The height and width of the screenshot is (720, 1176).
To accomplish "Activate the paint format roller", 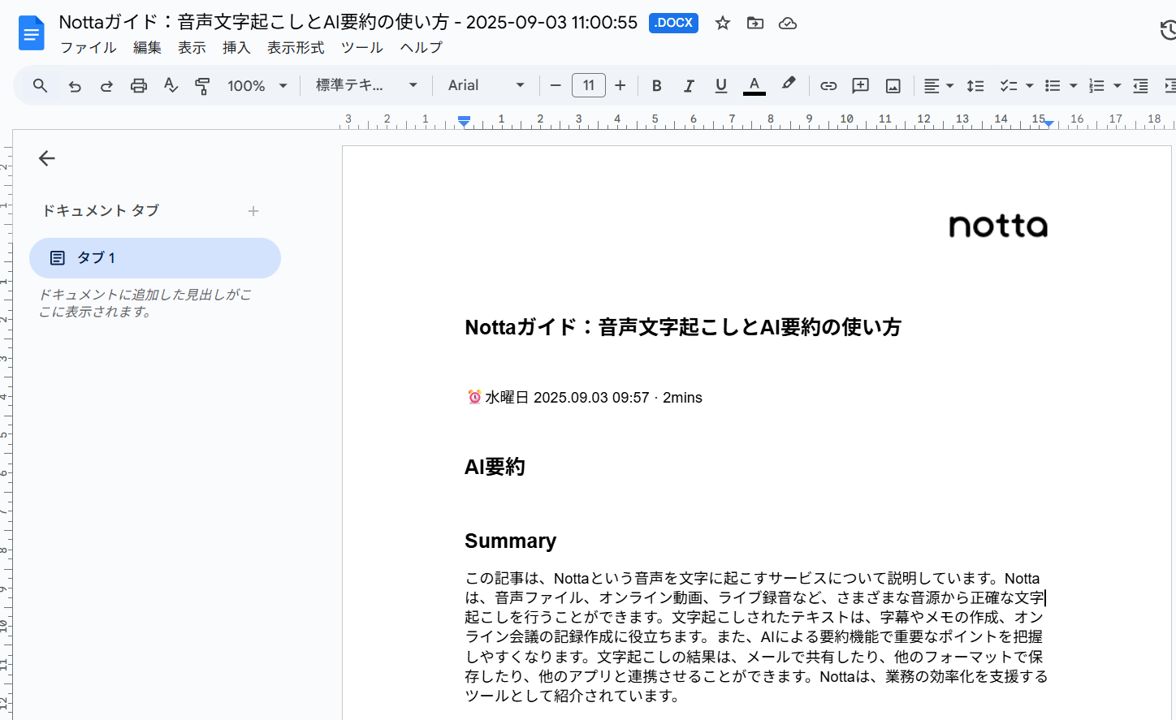I will coord(202,86).
